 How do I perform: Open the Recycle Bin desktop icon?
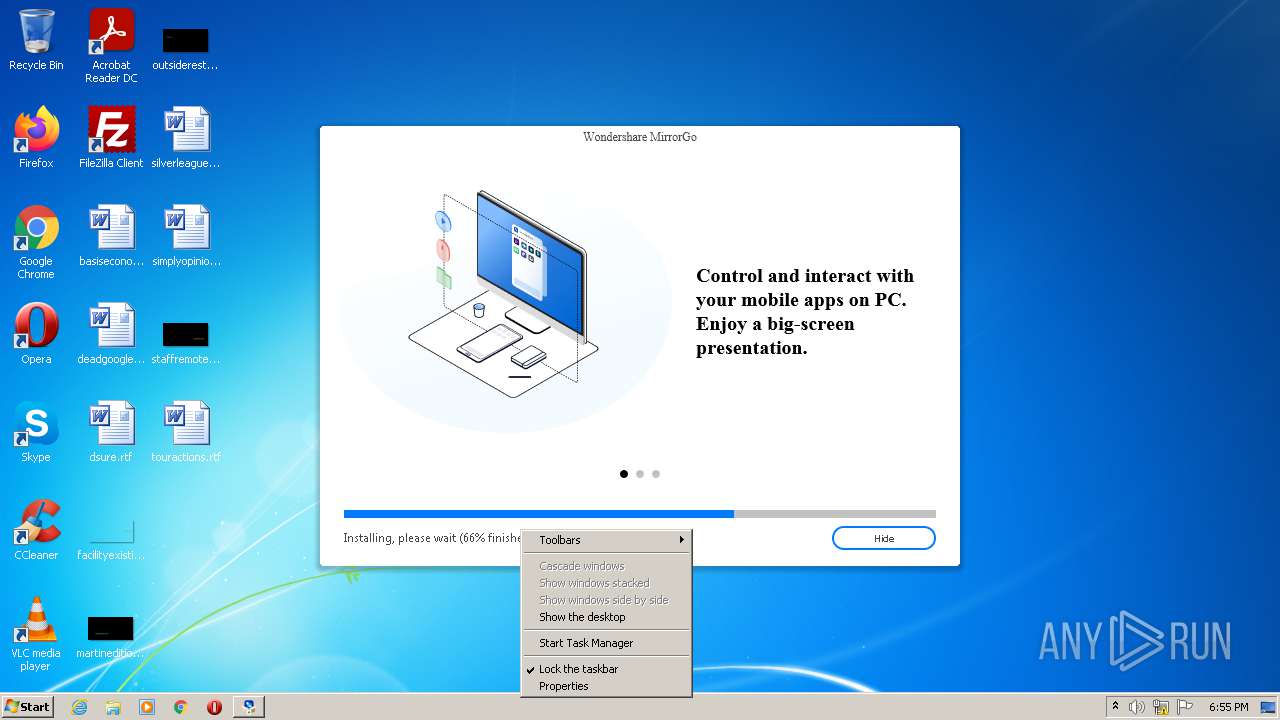36,40
